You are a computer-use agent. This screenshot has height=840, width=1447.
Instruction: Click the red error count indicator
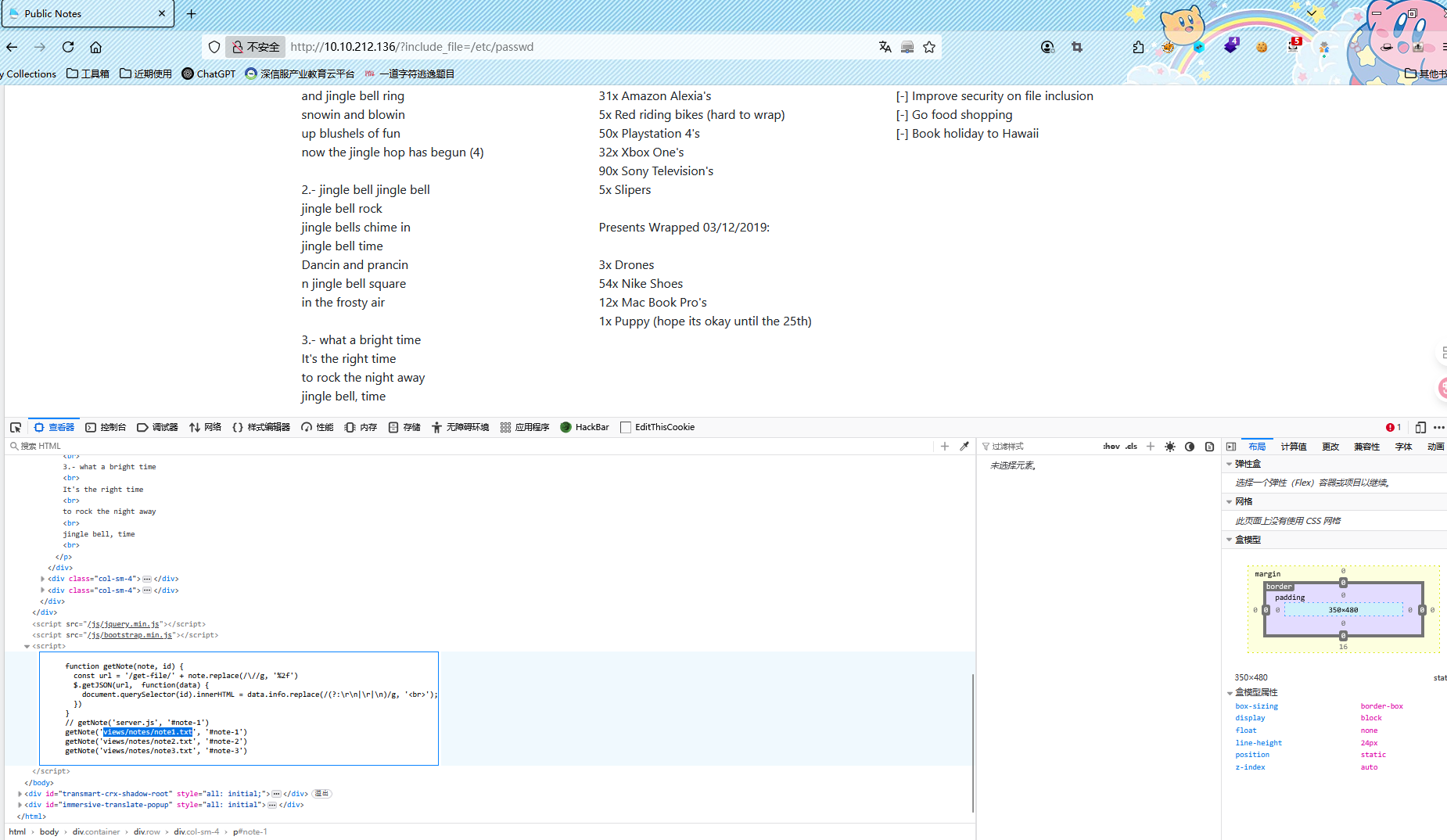pos(1393,427)
